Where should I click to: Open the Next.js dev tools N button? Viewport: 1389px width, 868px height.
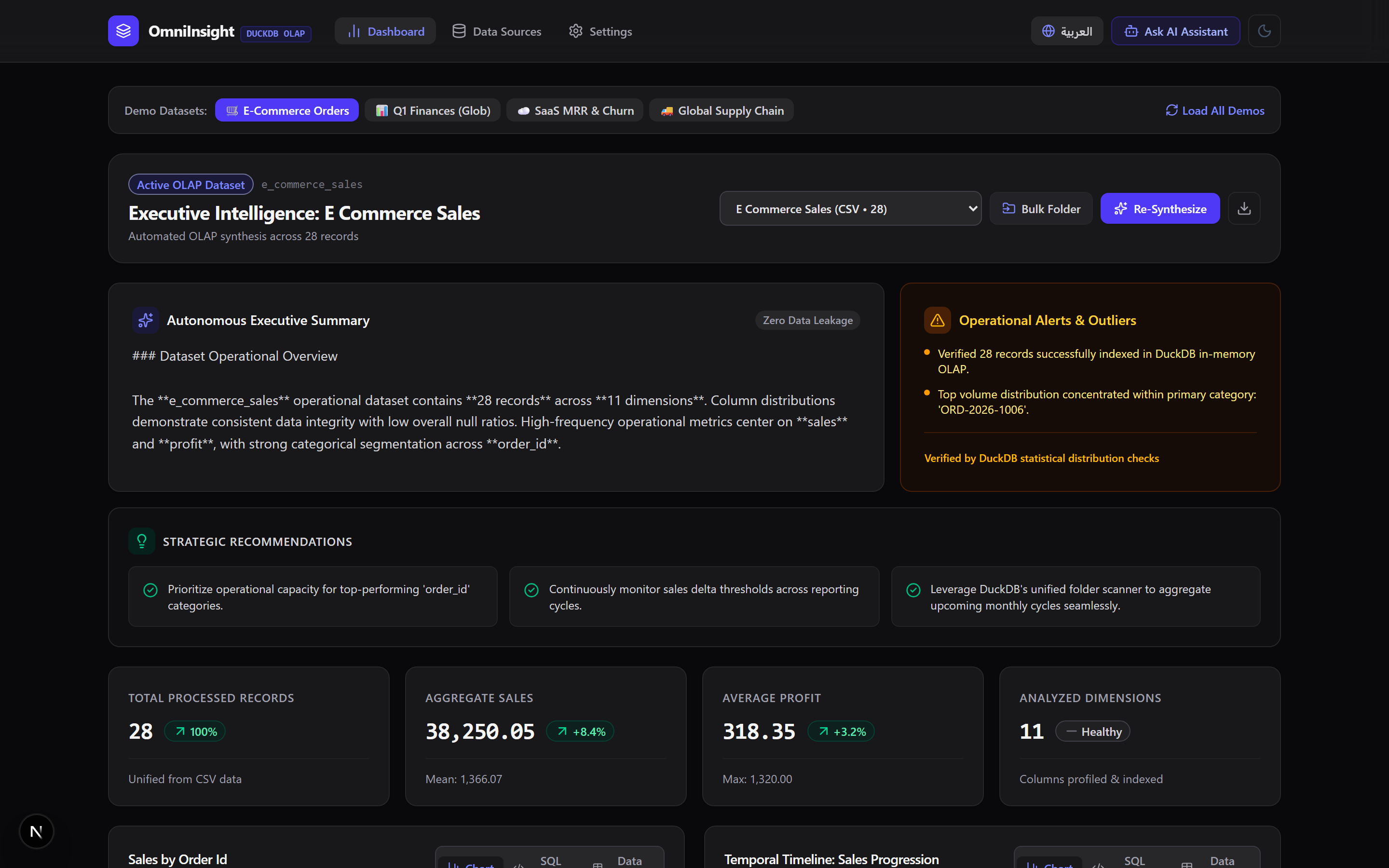pyautogui.click(x=36, y=831)
